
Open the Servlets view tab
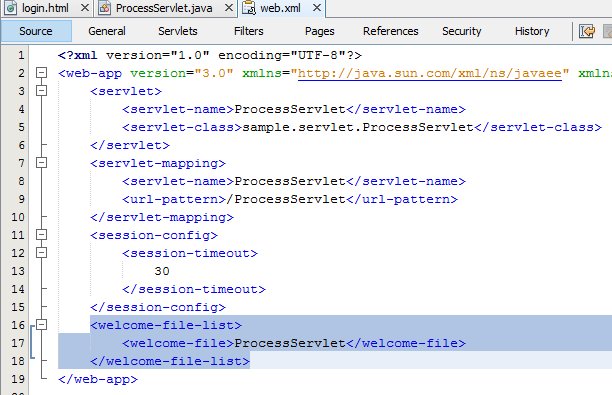[178, 31]
